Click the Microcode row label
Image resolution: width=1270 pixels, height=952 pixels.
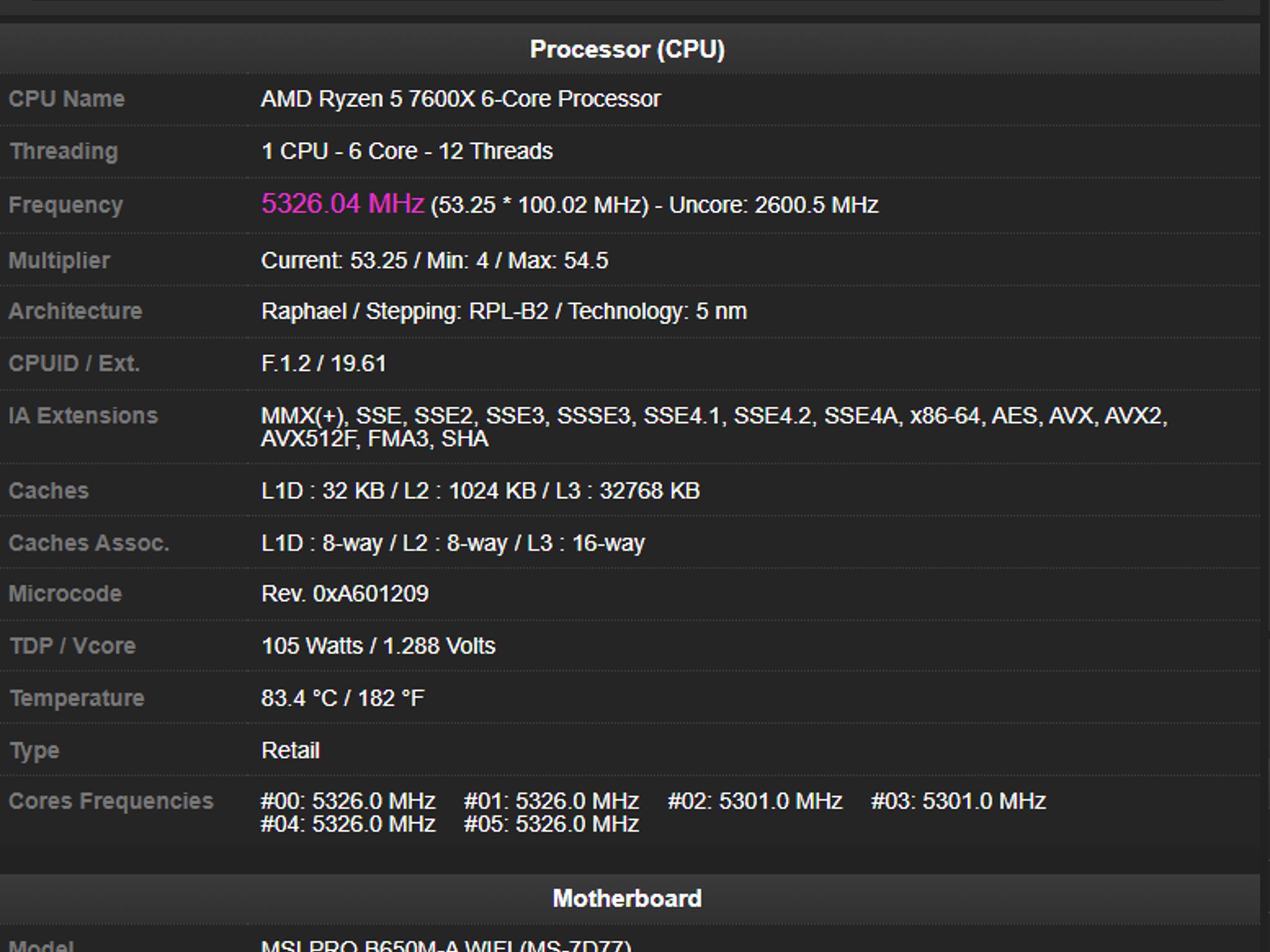(65, 594)
